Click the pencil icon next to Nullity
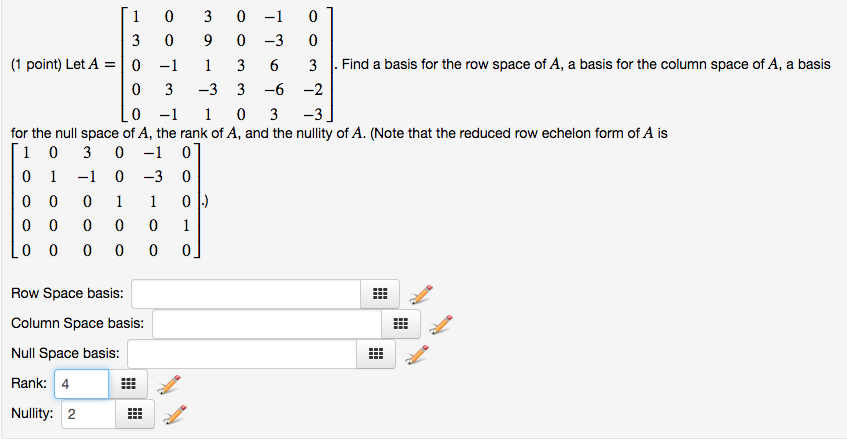This screenshot has height=440, width=847. coord(176,413)
